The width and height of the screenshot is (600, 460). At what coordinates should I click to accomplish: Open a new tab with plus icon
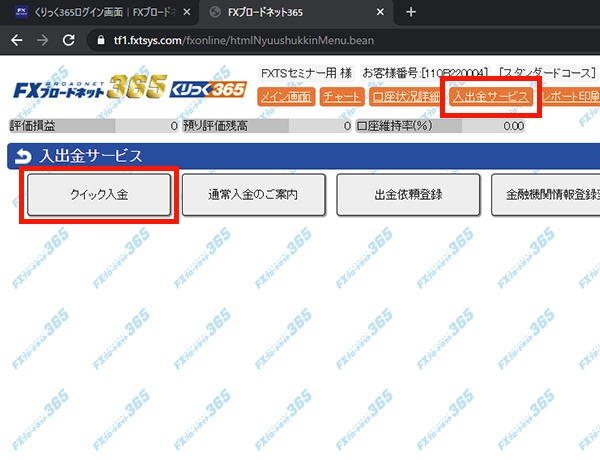click(x=410, y=11)
